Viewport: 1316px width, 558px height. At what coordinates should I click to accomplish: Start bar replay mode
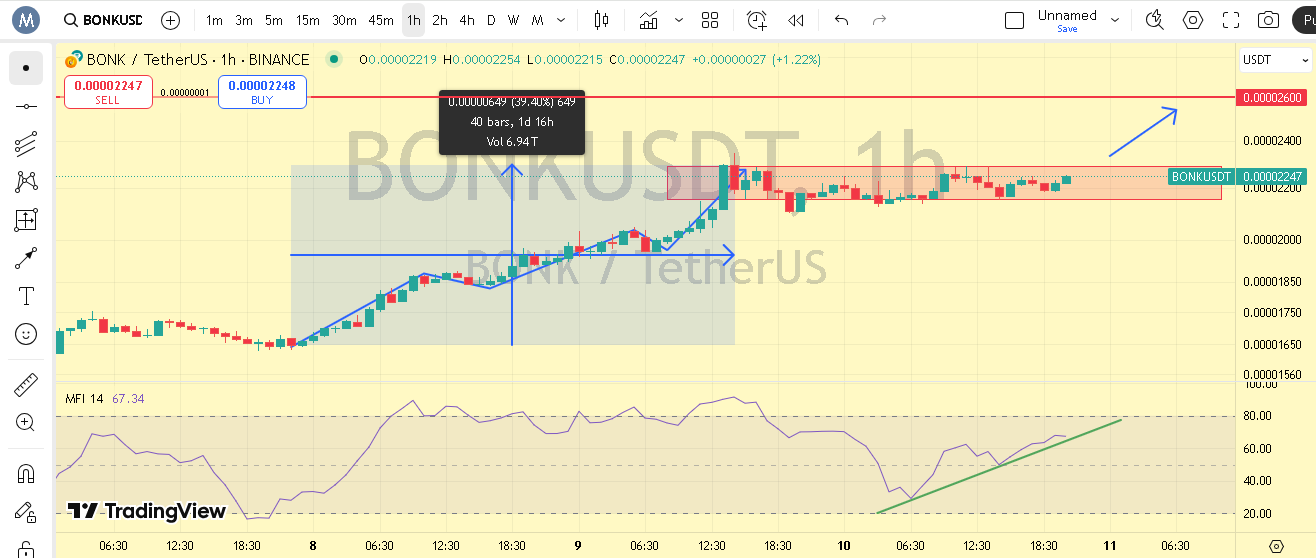795,20
